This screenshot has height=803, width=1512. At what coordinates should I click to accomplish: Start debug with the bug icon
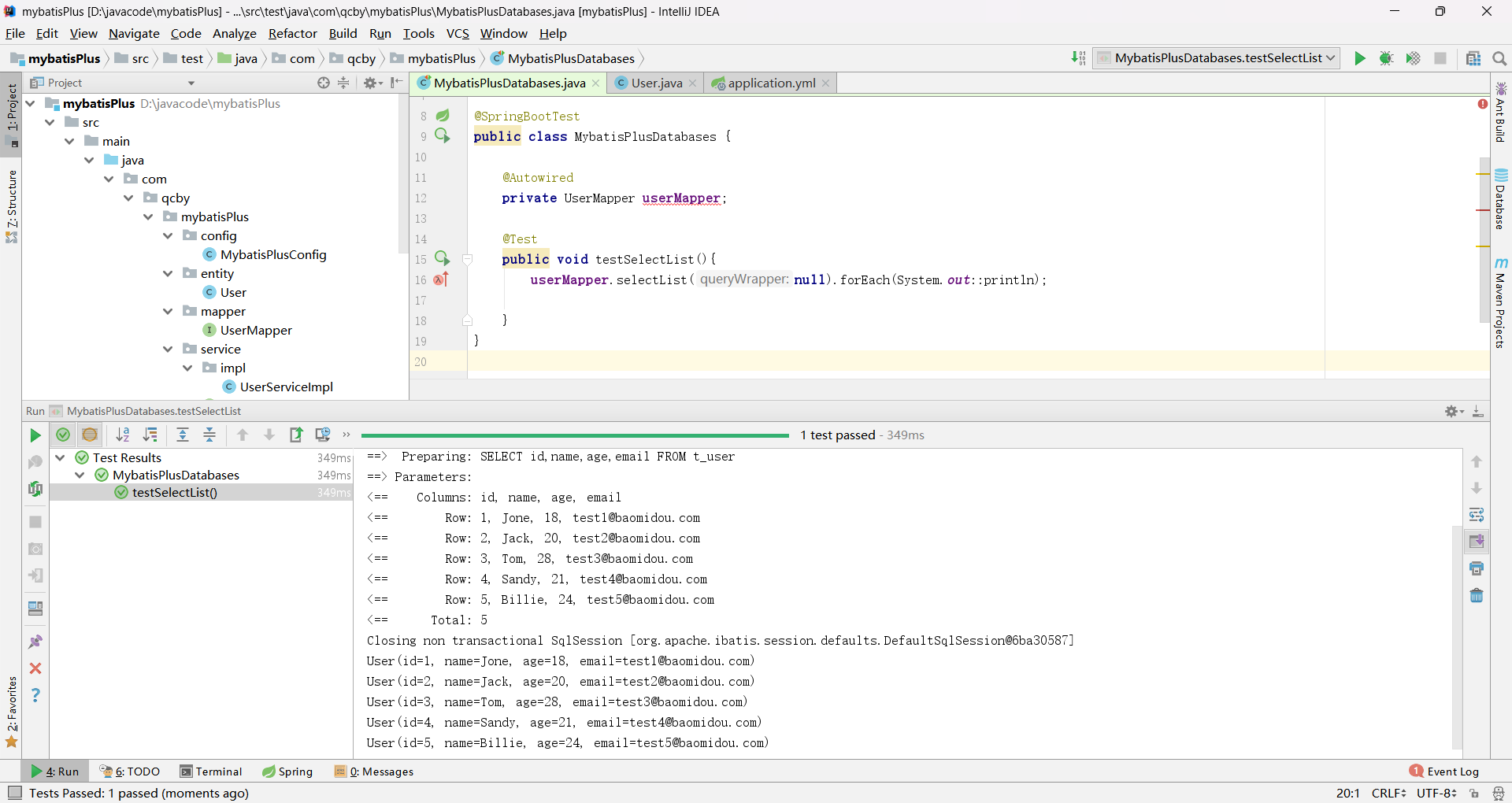pos(1387,58)
